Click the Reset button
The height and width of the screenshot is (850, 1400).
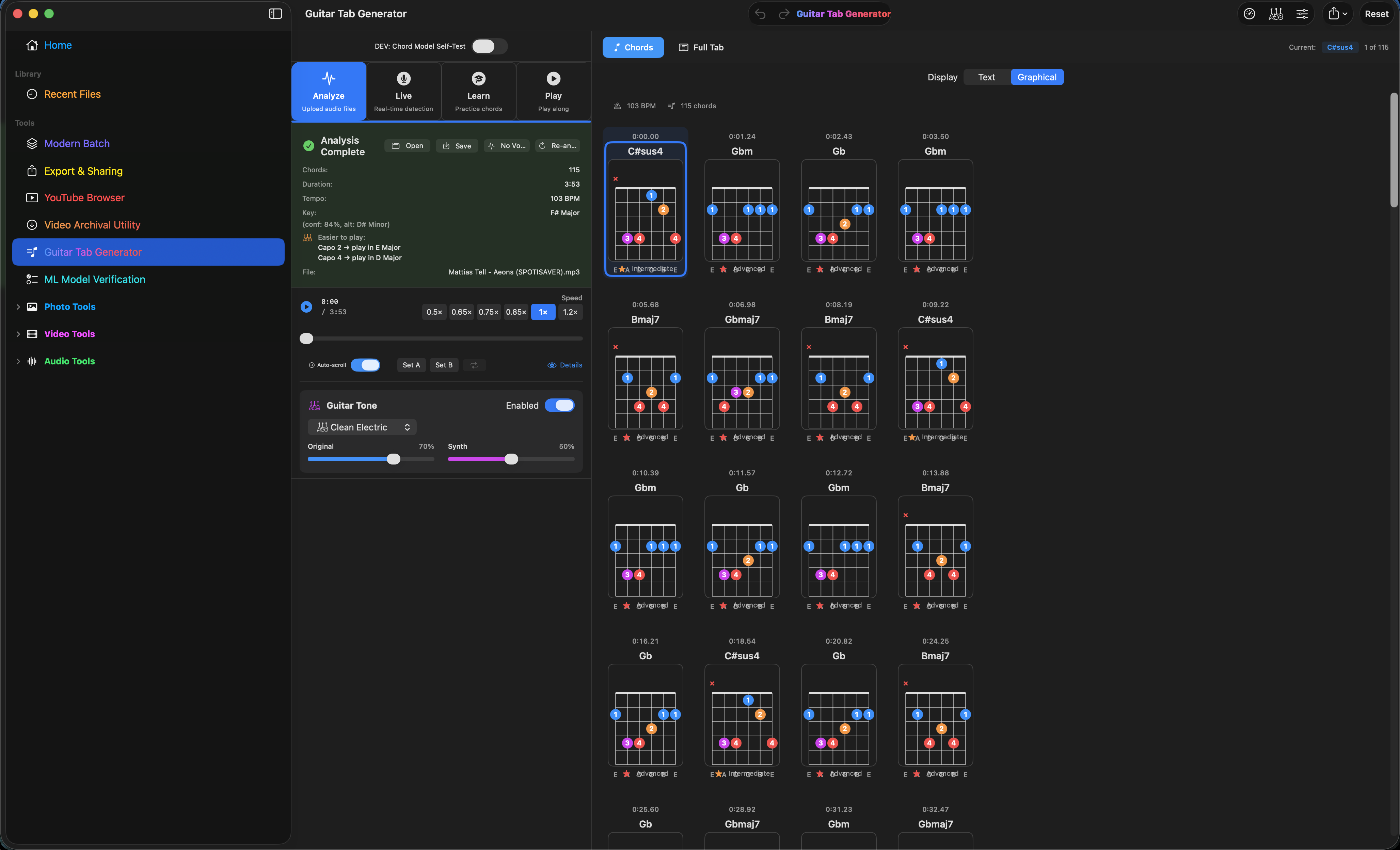point(1376,14)
